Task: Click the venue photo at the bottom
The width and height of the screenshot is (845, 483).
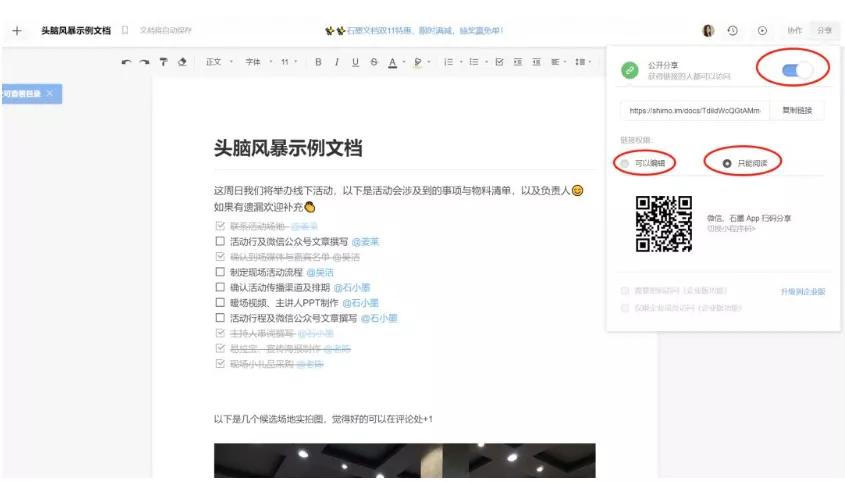Action: point(405,460)
